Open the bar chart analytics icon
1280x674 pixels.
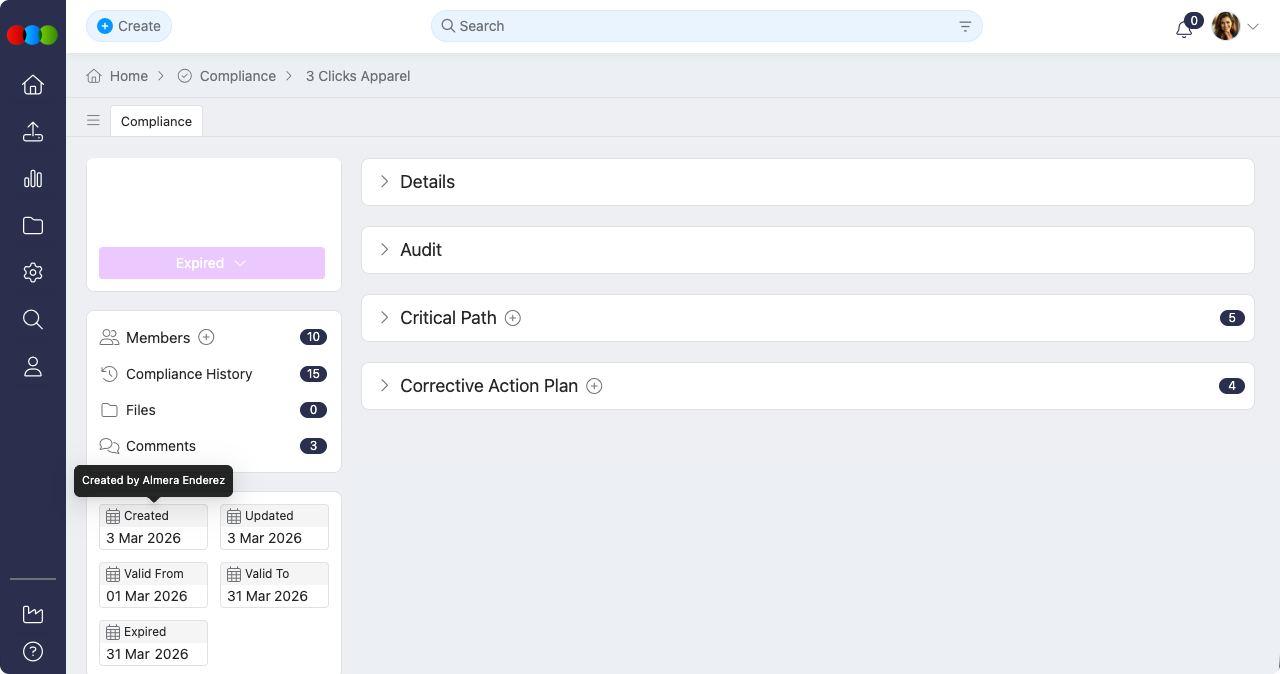[x=33, y=179]
